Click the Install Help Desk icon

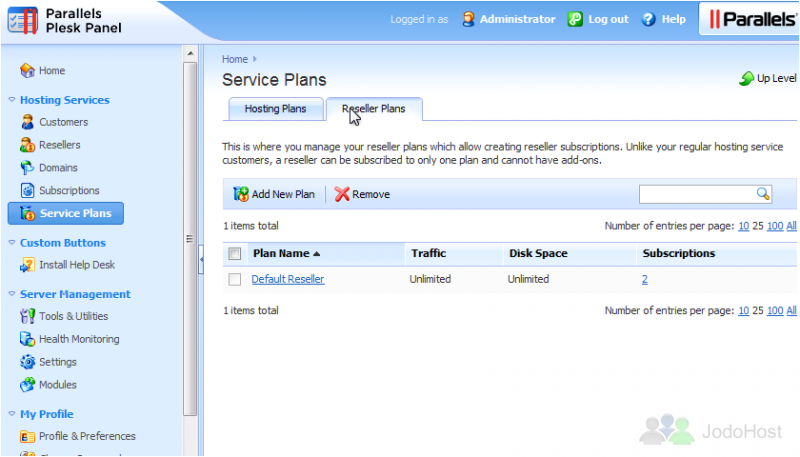pos(27,265)
